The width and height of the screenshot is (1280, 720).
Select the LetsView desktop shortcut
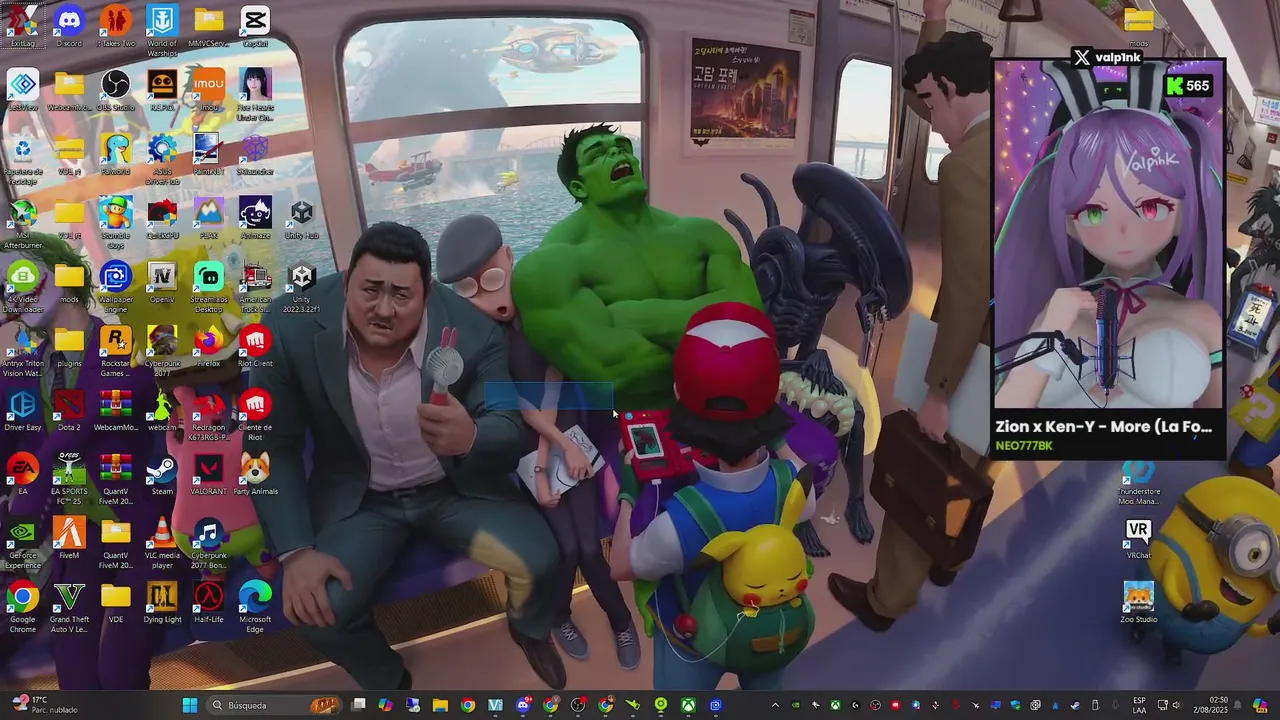coord(22,90)
